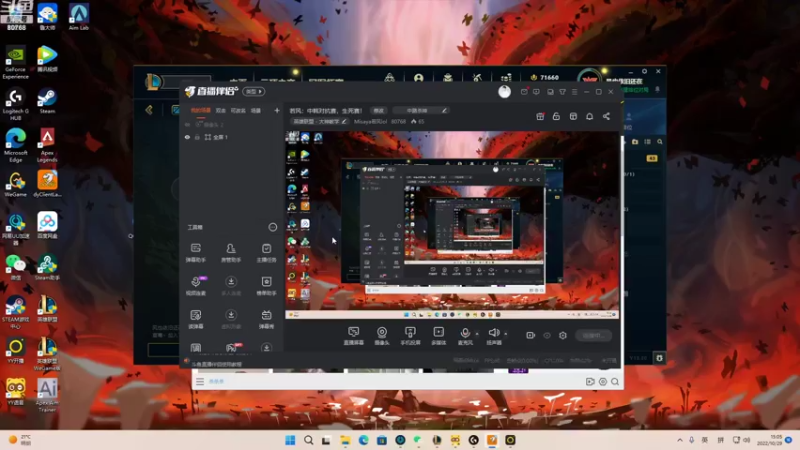Open the taskbar clock and date

pyautogui.click(x=769, y=440)
